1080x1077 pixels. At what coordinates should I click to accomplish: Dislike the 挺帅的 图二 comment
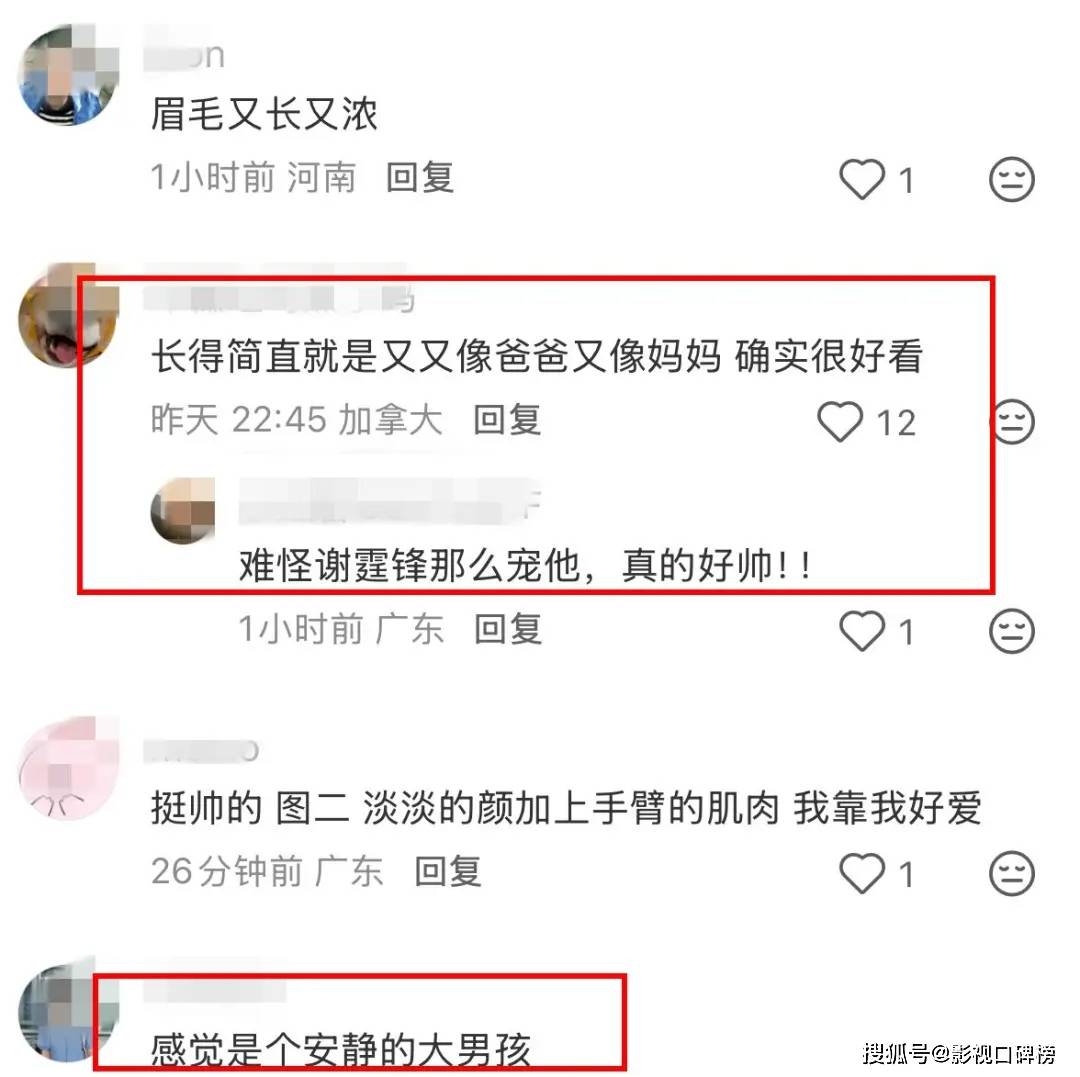[1011, 872]
